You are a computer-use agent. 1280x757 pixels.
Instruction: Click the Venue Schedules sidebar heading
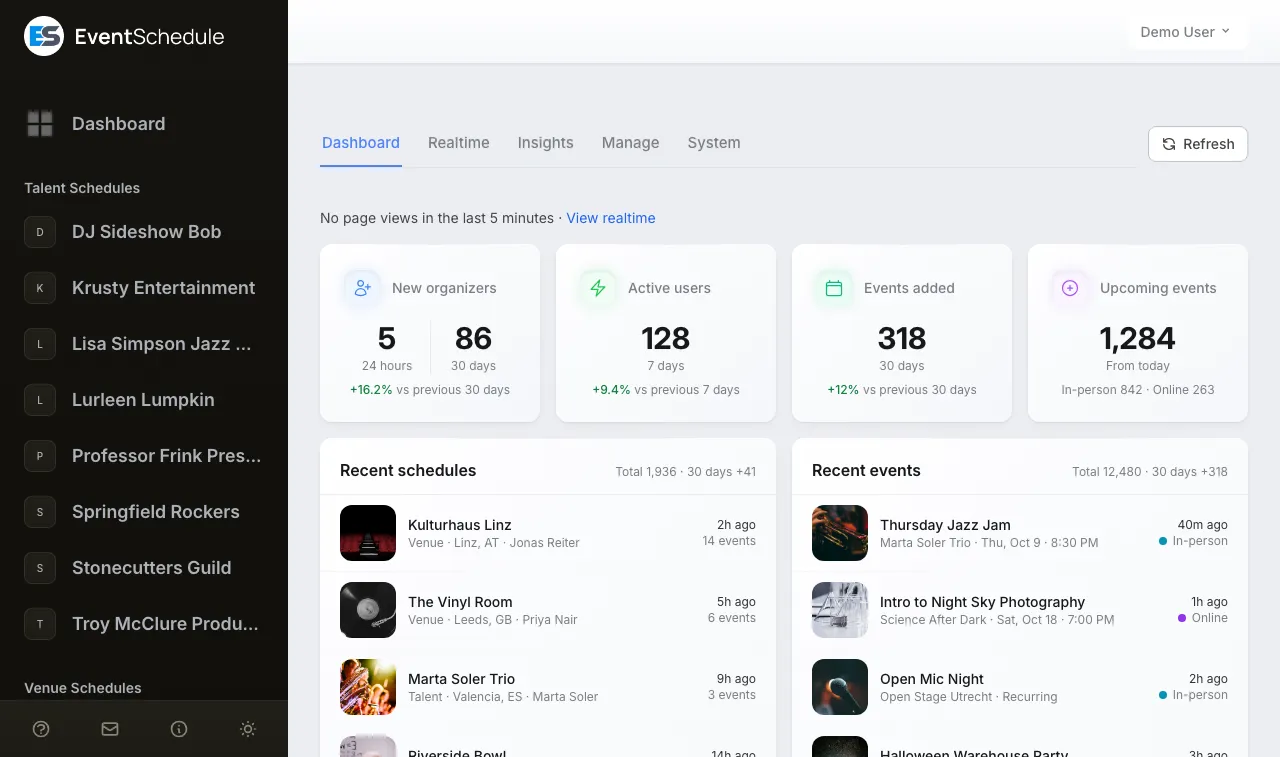click(x=83, y=688)
